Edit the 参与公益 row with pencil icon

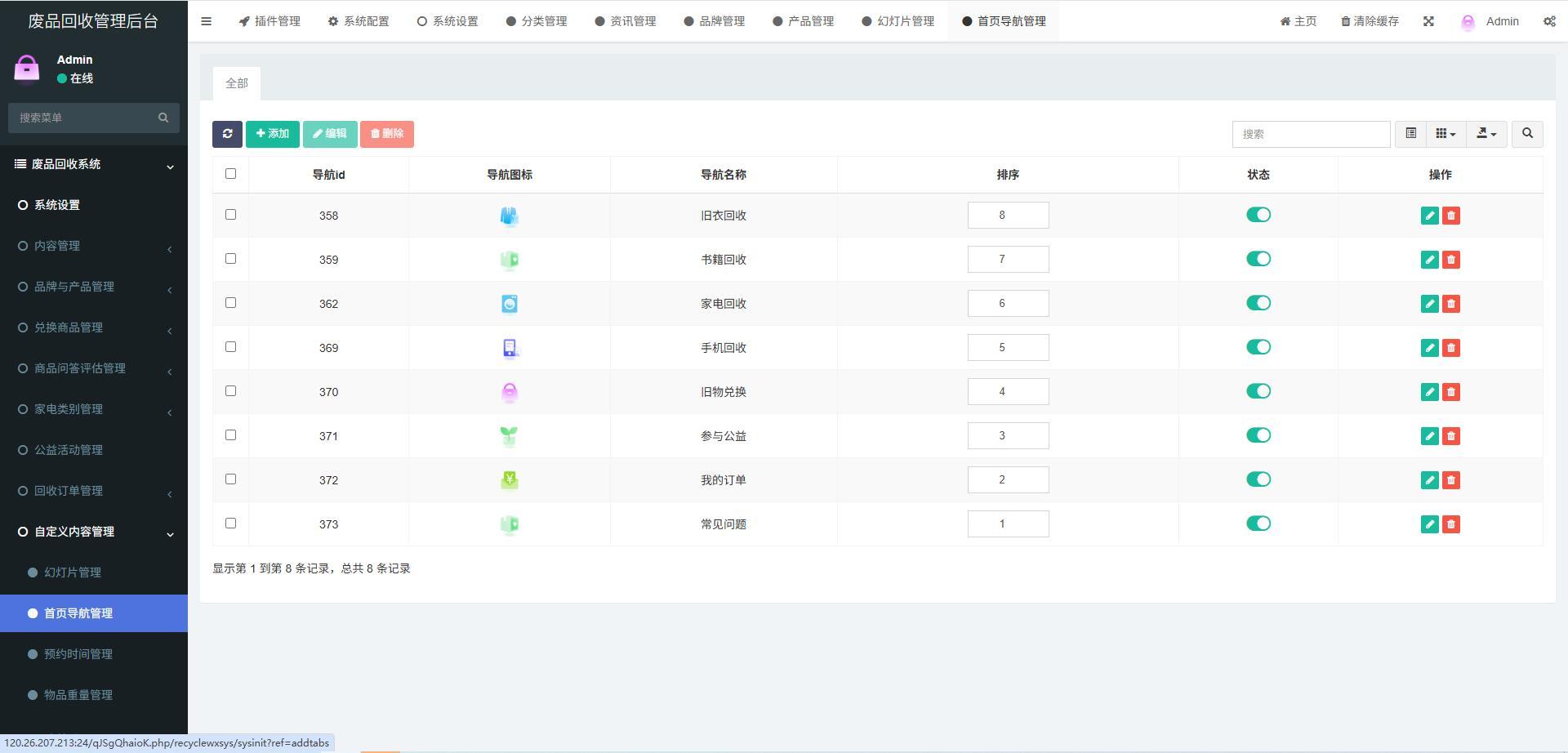(x=1429, y=436)
